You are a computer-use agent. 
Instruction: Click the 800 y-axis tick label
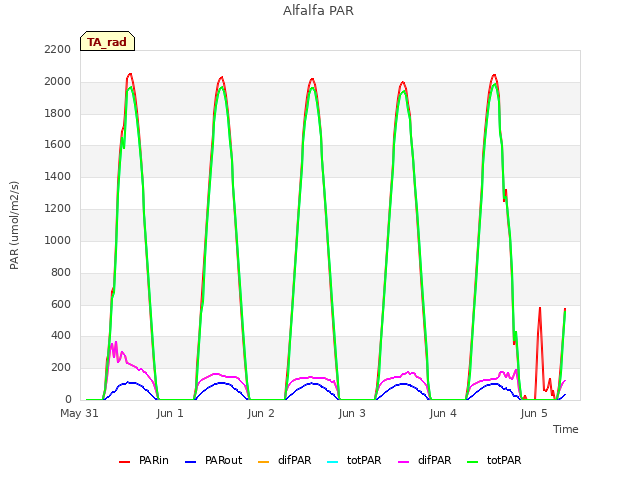(x=61, y=272)
